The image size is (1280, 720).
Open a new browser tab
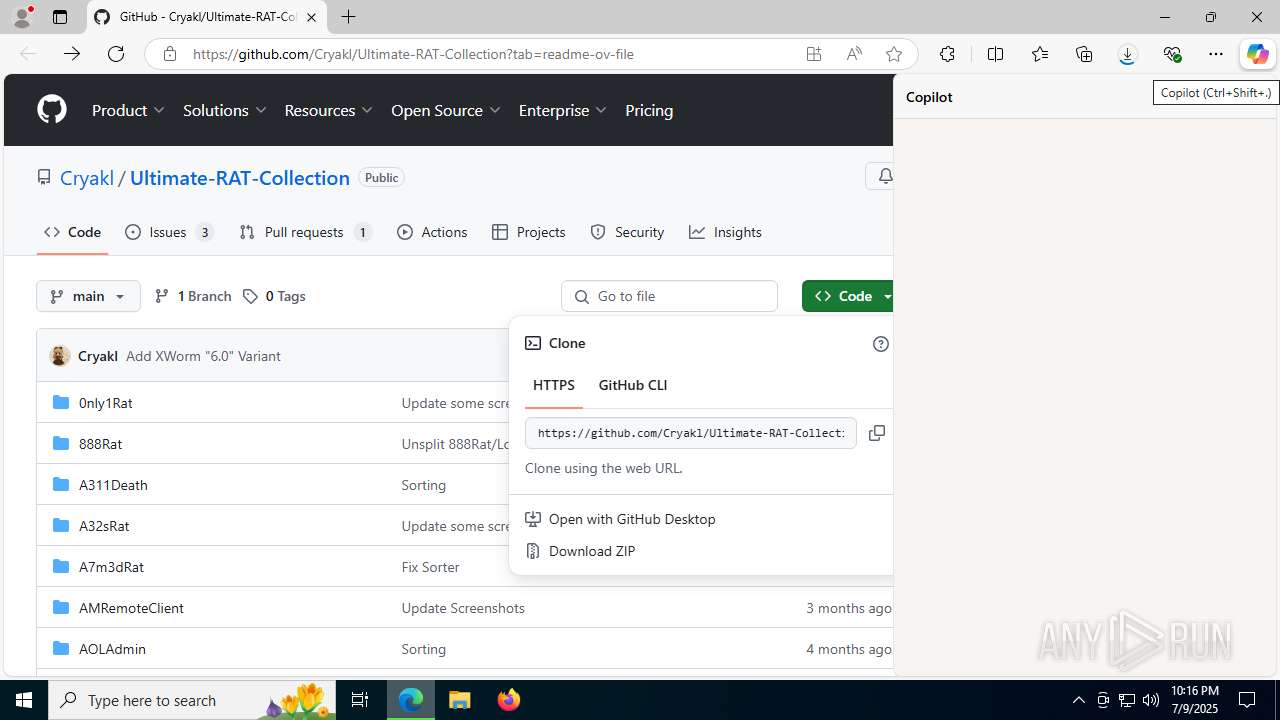pos(348,17)
